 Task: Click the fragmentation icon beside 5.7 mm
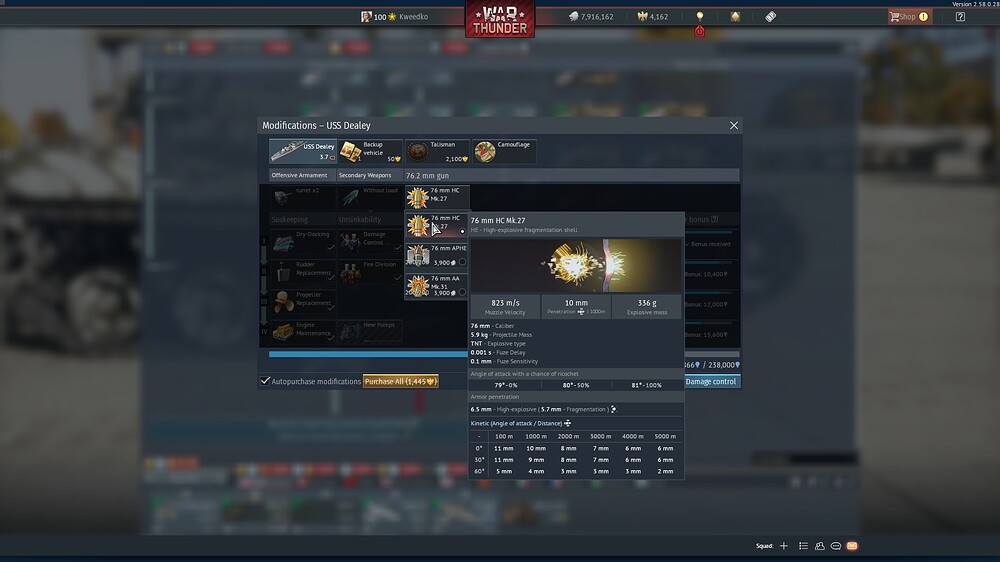[x=614, y=410]
